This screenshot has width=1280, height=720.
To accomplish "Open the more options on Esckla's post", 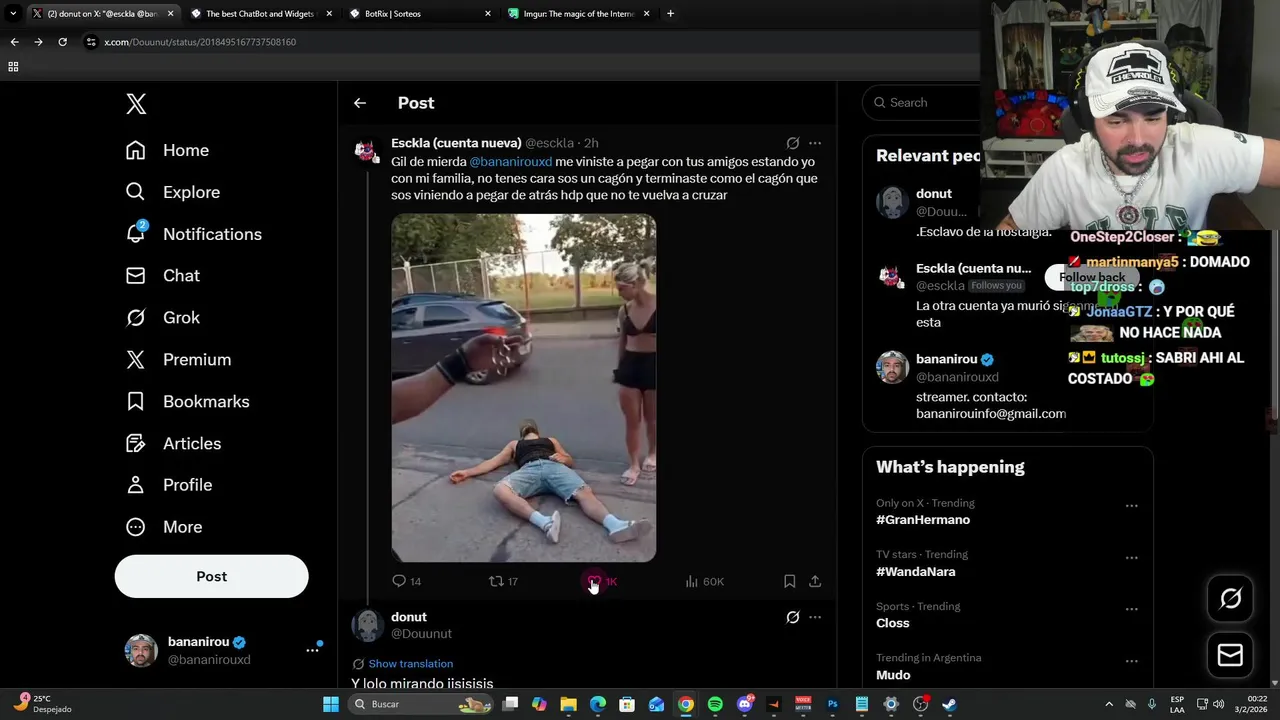I will coord(815,143).
